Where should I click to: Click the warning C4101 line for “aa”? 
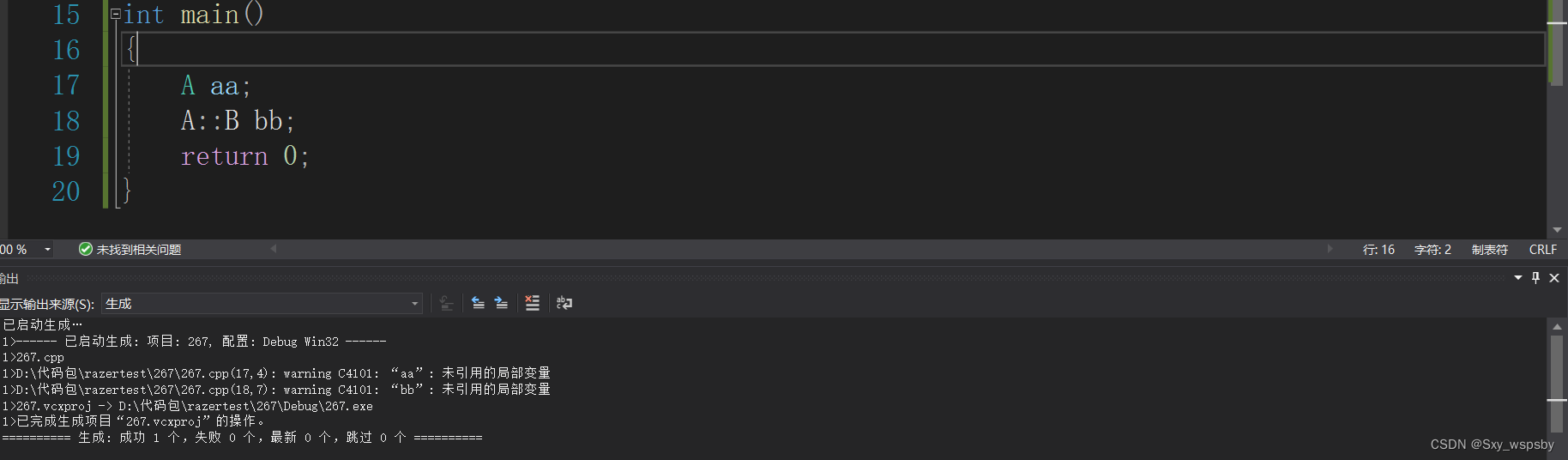pos(276,373)
